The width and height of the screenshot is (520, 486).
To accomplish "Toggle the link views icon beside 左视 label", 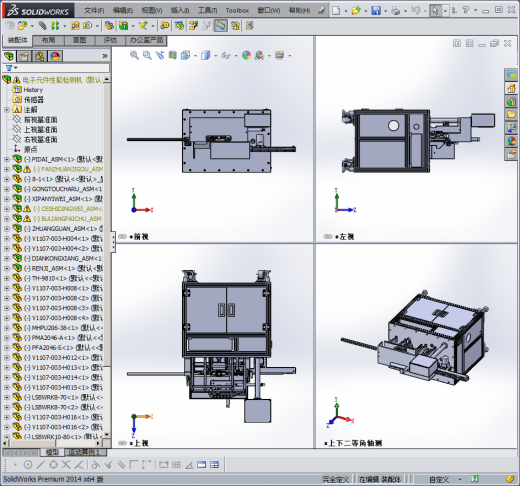I will (x=328, y=237).
